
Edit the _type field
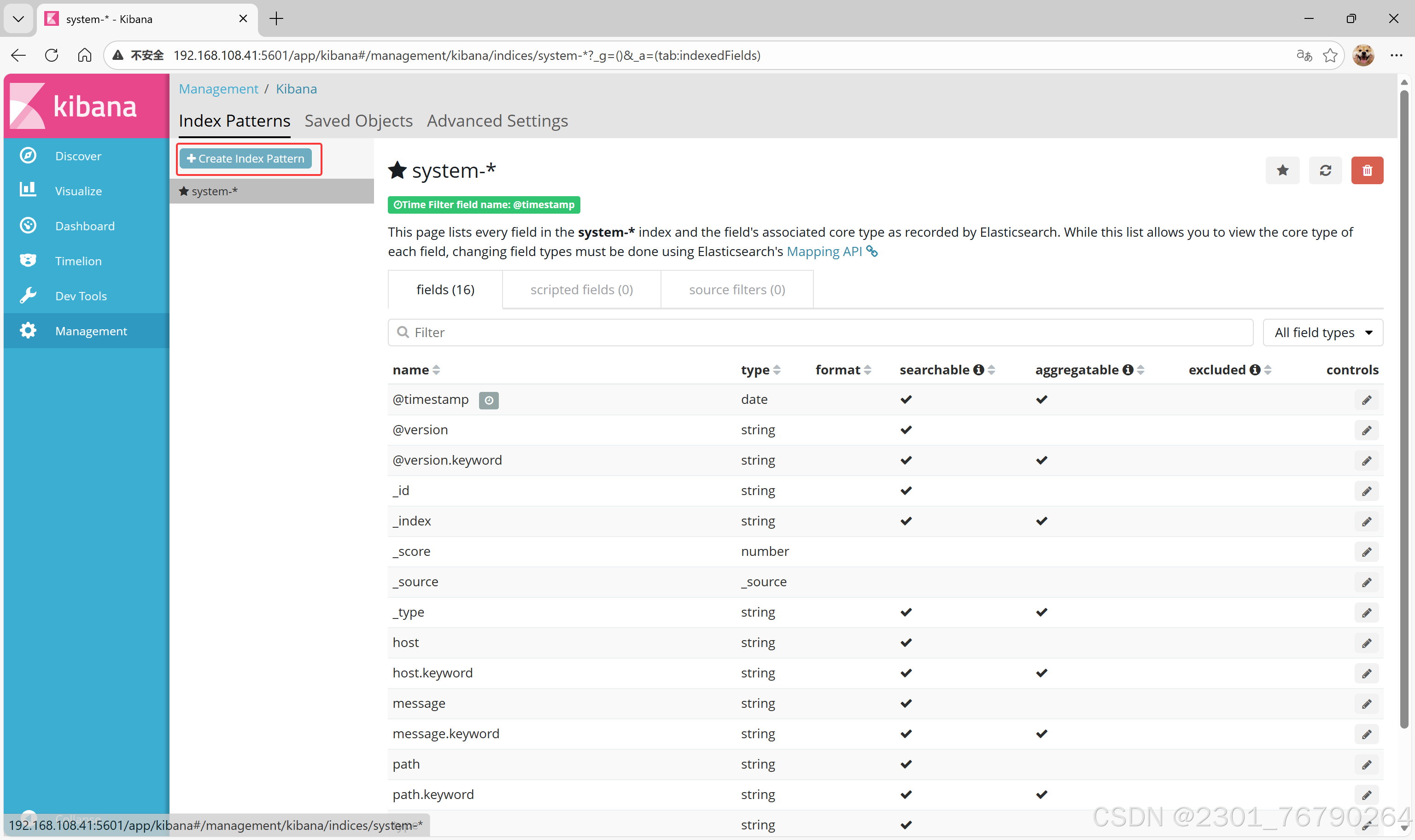(1367, 613)
